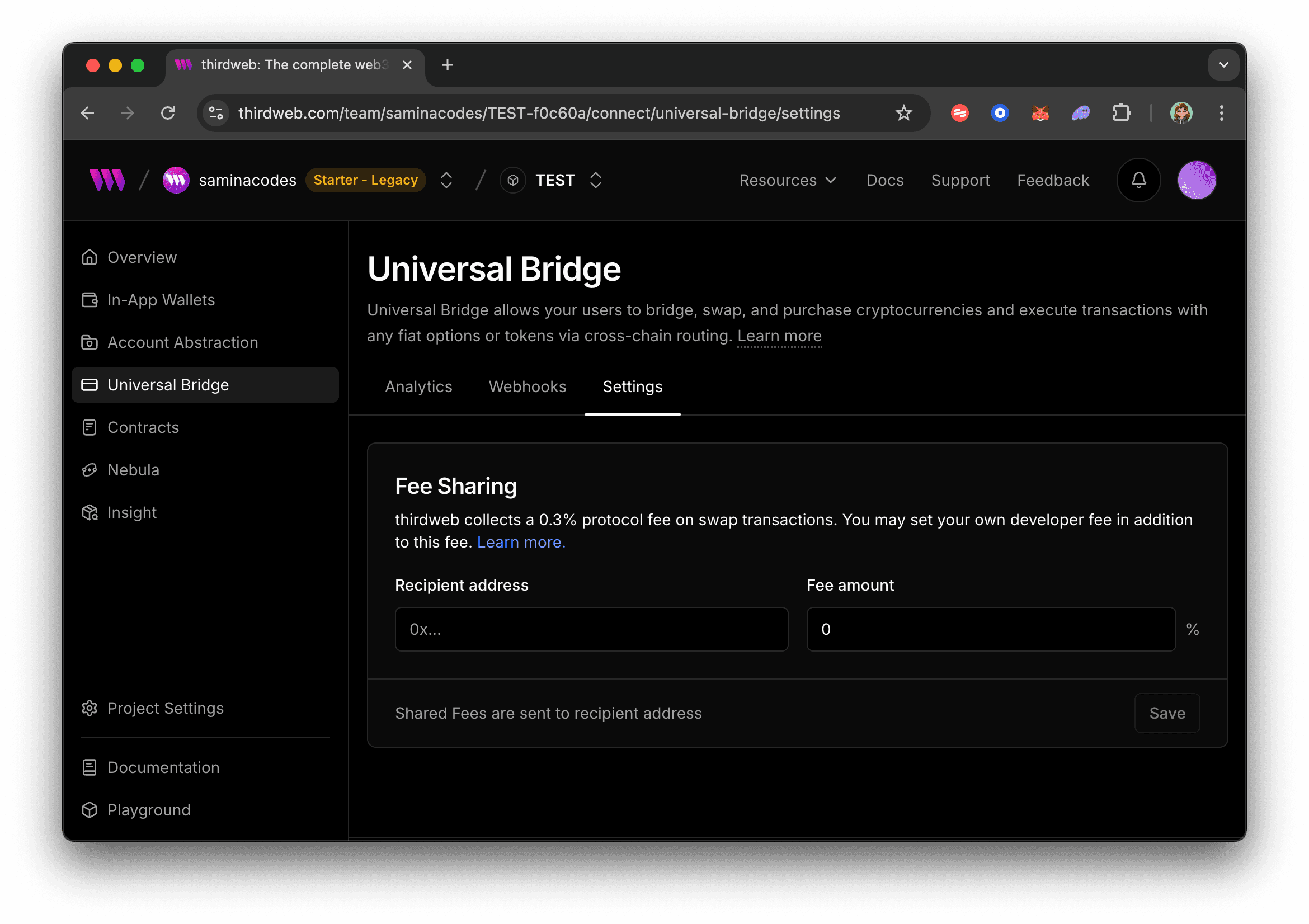The height and width of the screenshot is (924, 1309).
Task: Bookmark page with star icon
Action: tap(903, 113)
